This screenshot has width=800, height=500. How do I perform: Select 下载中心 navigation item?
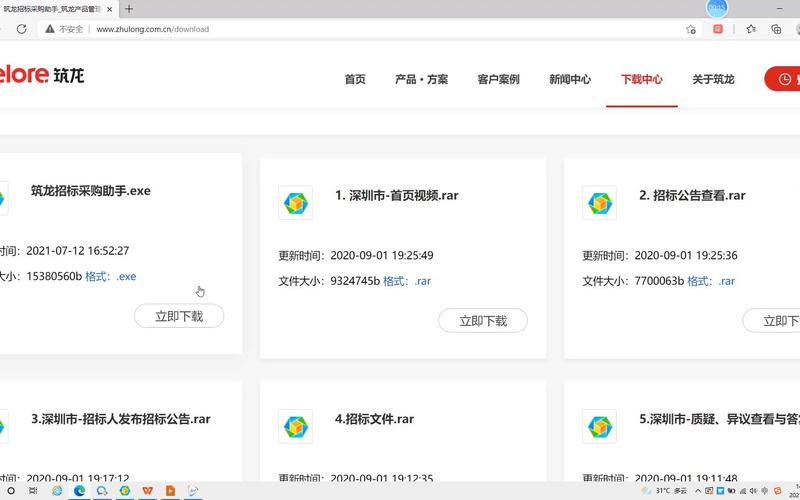pyautogui.click(x=642, y=80)
